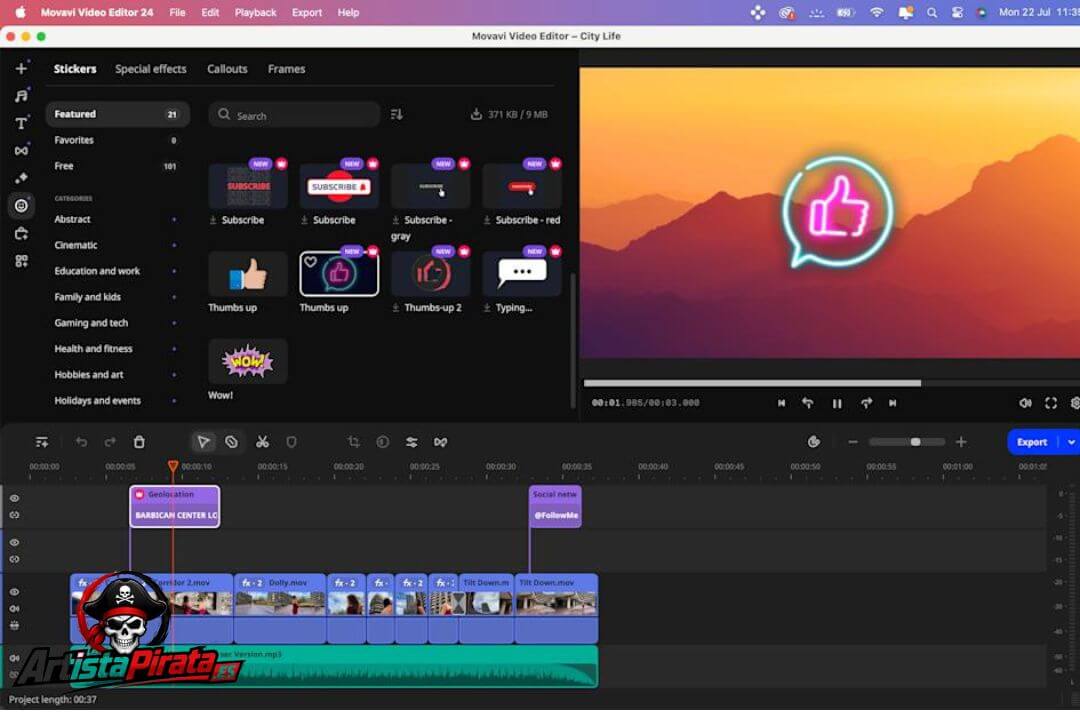
Task: Expand the Holidays and events category
Action: (174, 401)
